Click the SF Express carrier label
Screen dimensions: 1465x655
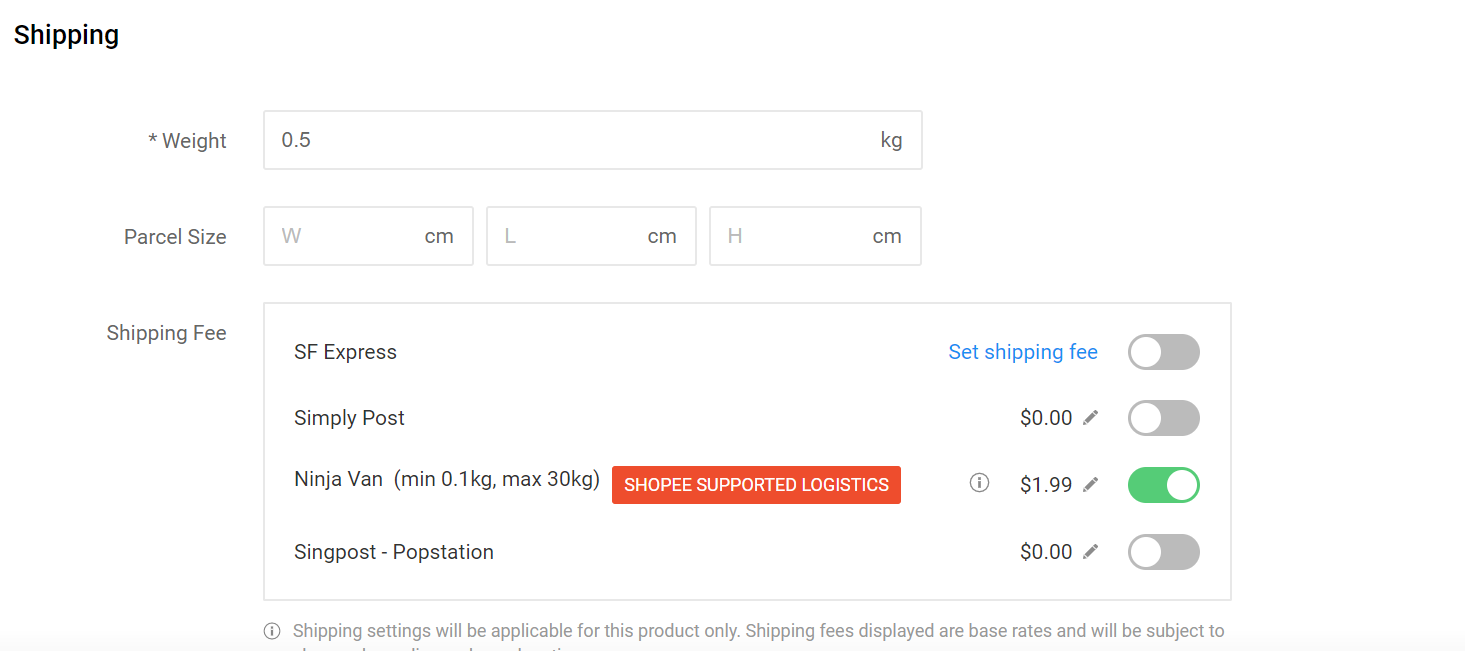345,352
